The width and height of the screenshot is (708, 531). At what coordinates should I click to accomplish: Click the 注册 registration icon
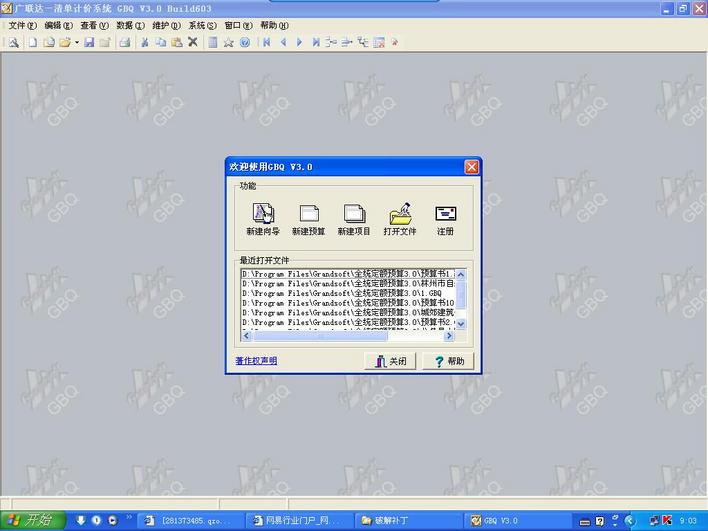(445, 213)
